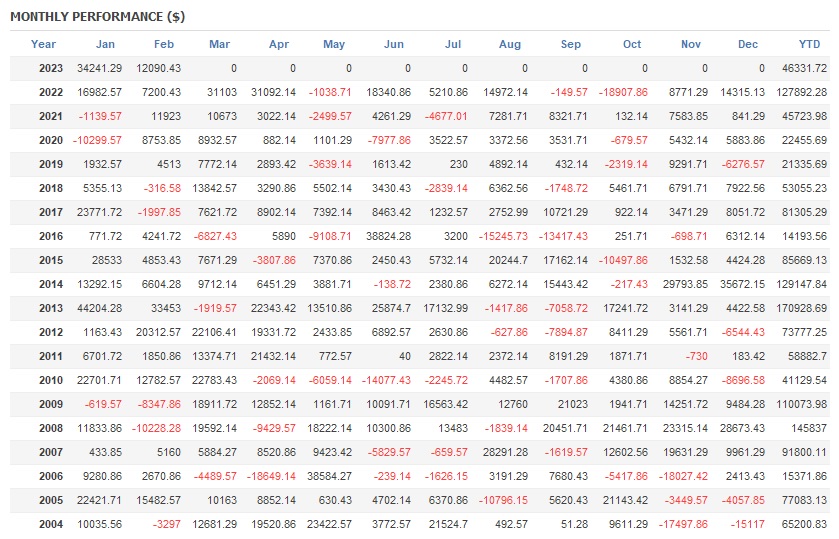The image size is (839, 539).
Task: Click the Dec column header
Action: point(748,44)
